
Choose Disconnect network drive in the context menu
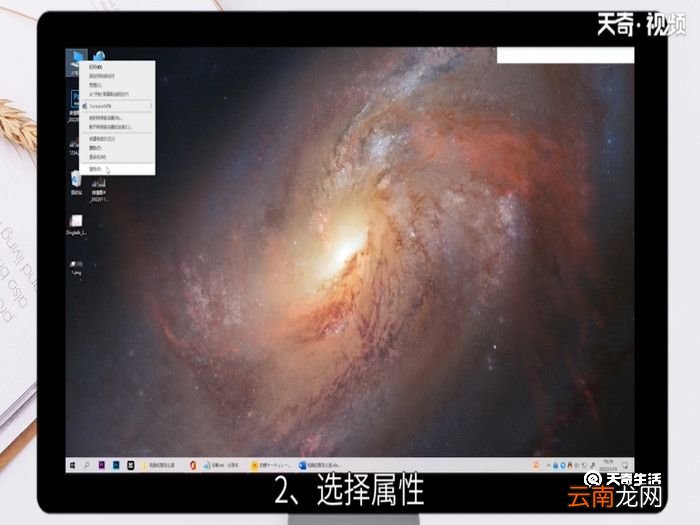[117, 127]
